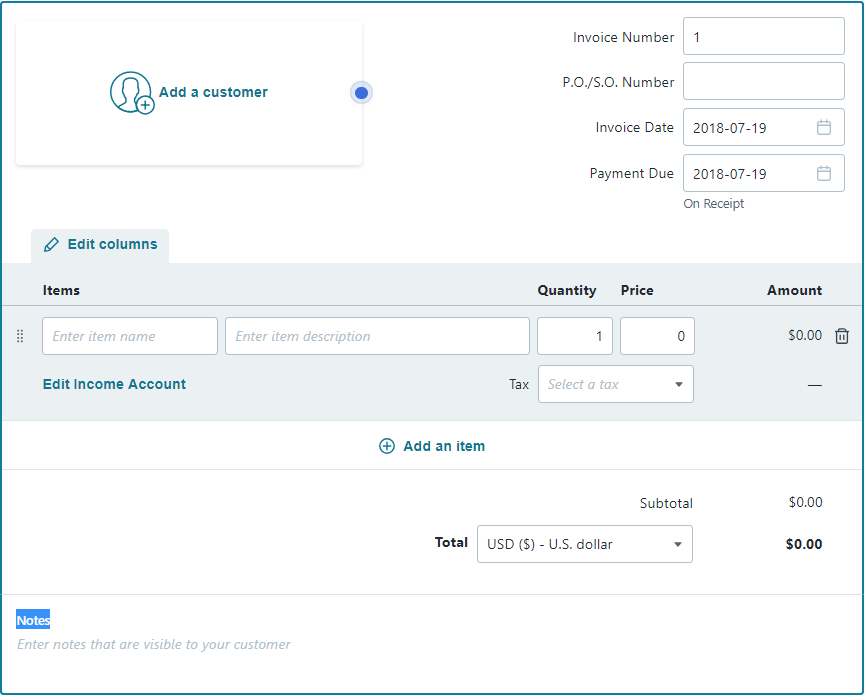Screen dimensions: 865x696
Task: Click the highlighted Notes label
Action: pos(33,620)
